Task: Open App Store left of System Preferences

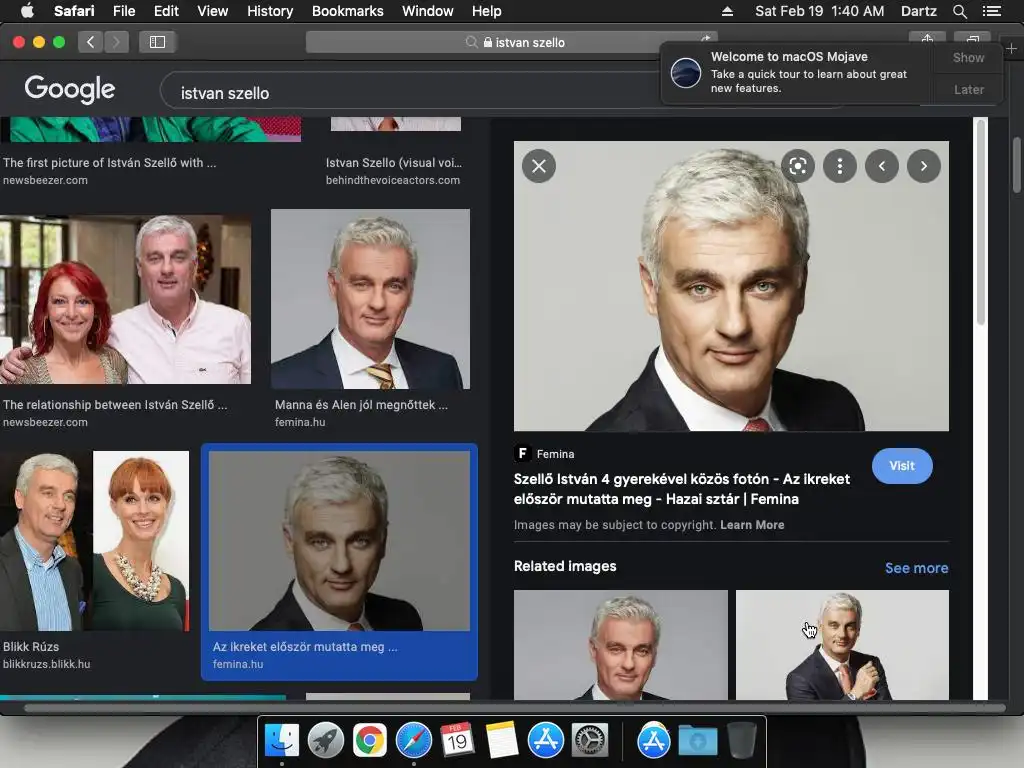Action: click(x=545, y=740)
